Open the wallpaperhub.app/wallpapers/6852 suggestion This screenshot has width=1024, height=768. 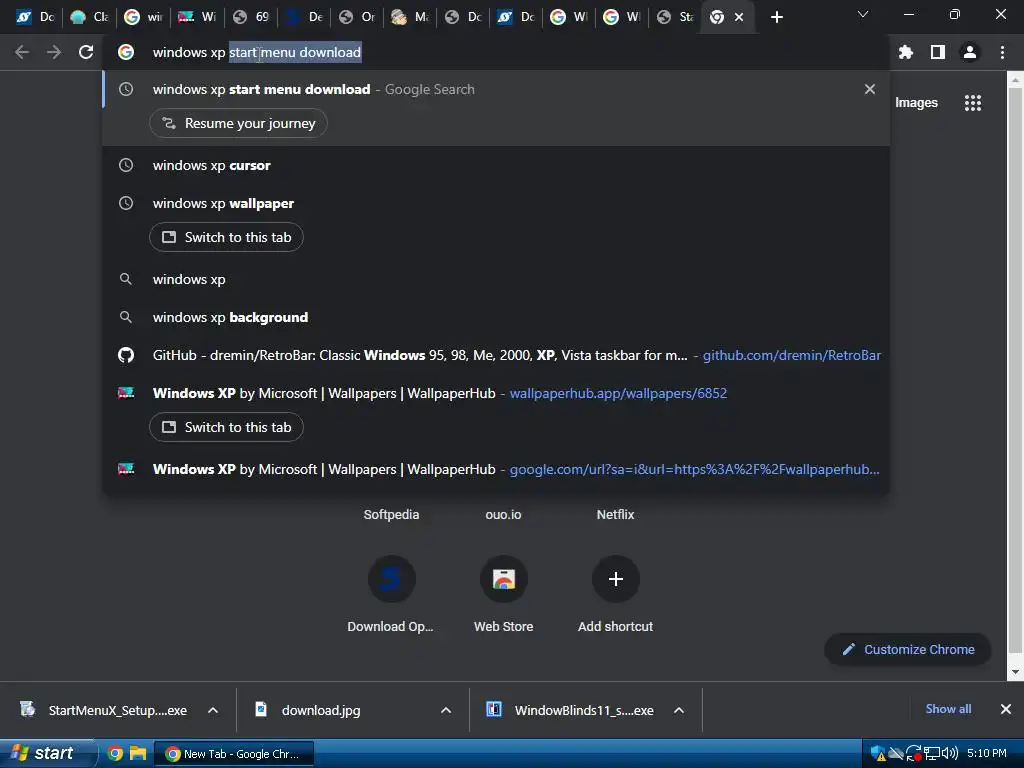496,393
